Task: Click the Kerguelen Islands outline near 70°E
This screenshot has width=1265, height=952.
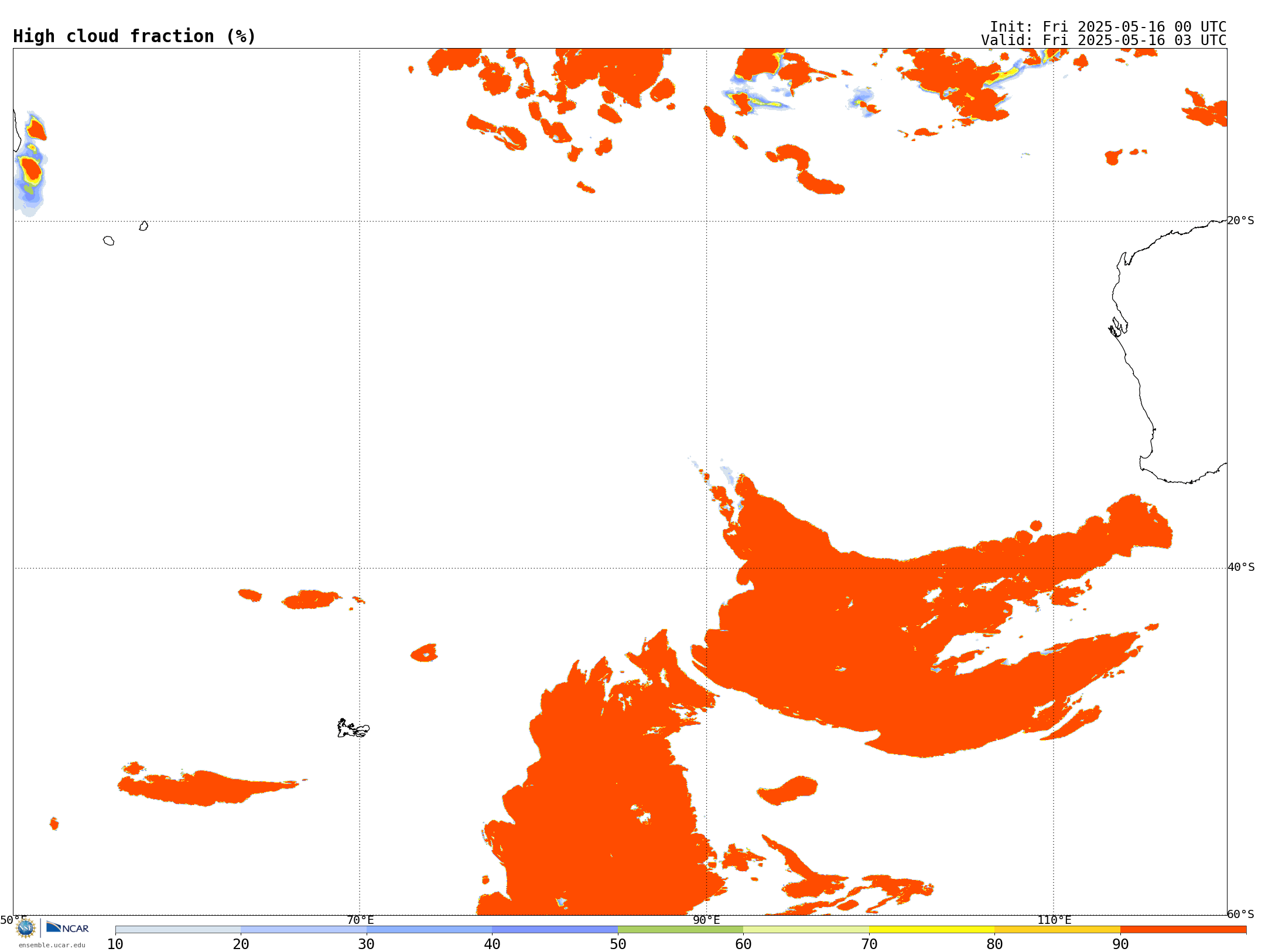Action: (x=353, y=728)
